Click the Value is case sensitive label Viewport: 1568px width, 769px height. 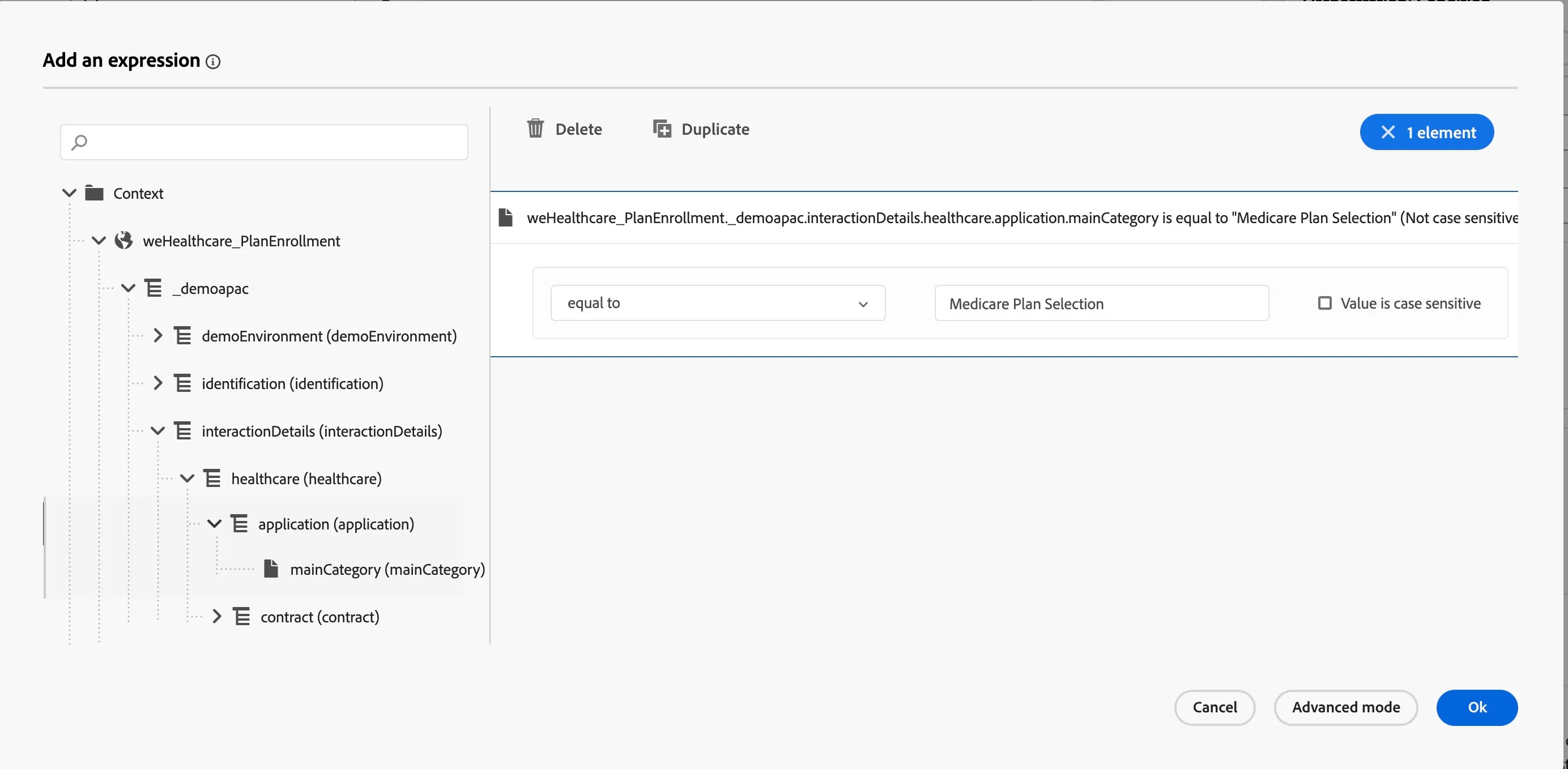[x=1411, y=303]
